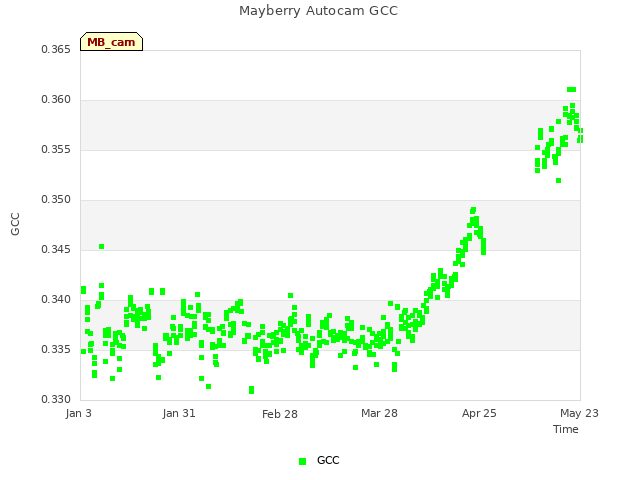Click the Jan 31 date label
640x480 pixels.
179,413
